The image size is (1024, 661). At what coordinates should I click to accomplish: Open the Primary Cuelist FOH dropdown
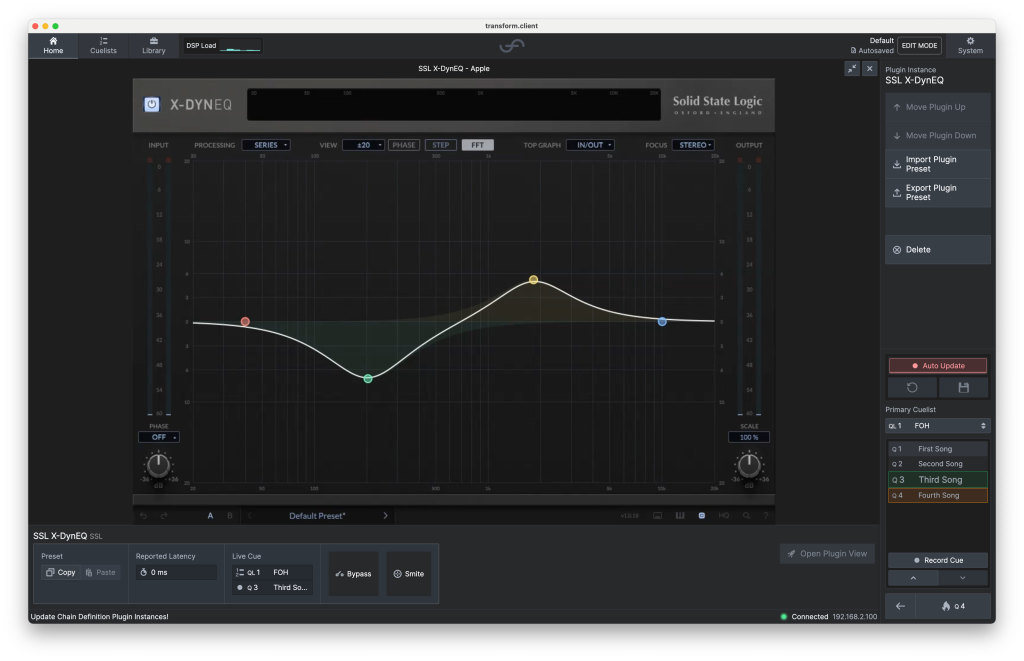[938, 426]
